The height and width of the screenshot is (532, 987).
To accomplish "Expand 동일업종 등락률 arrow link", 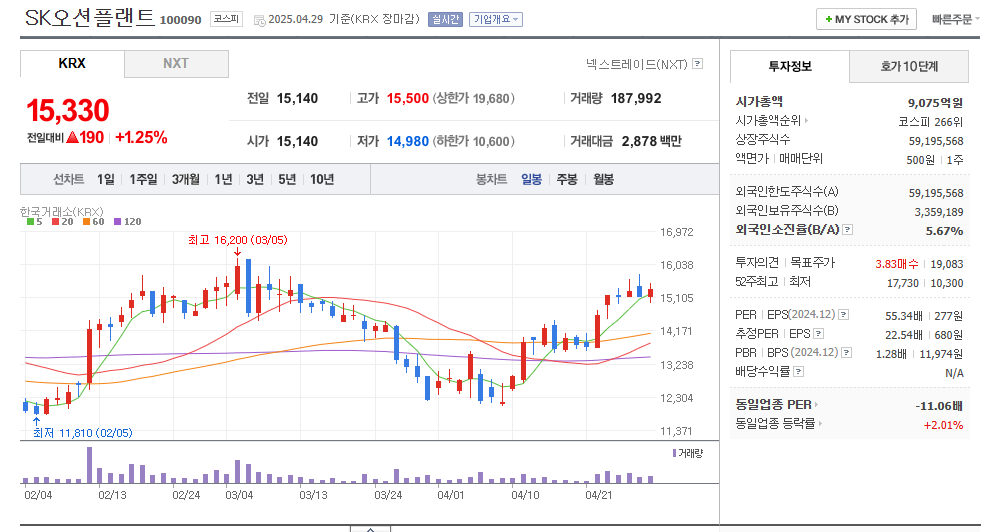I will (x=779, y=424).
